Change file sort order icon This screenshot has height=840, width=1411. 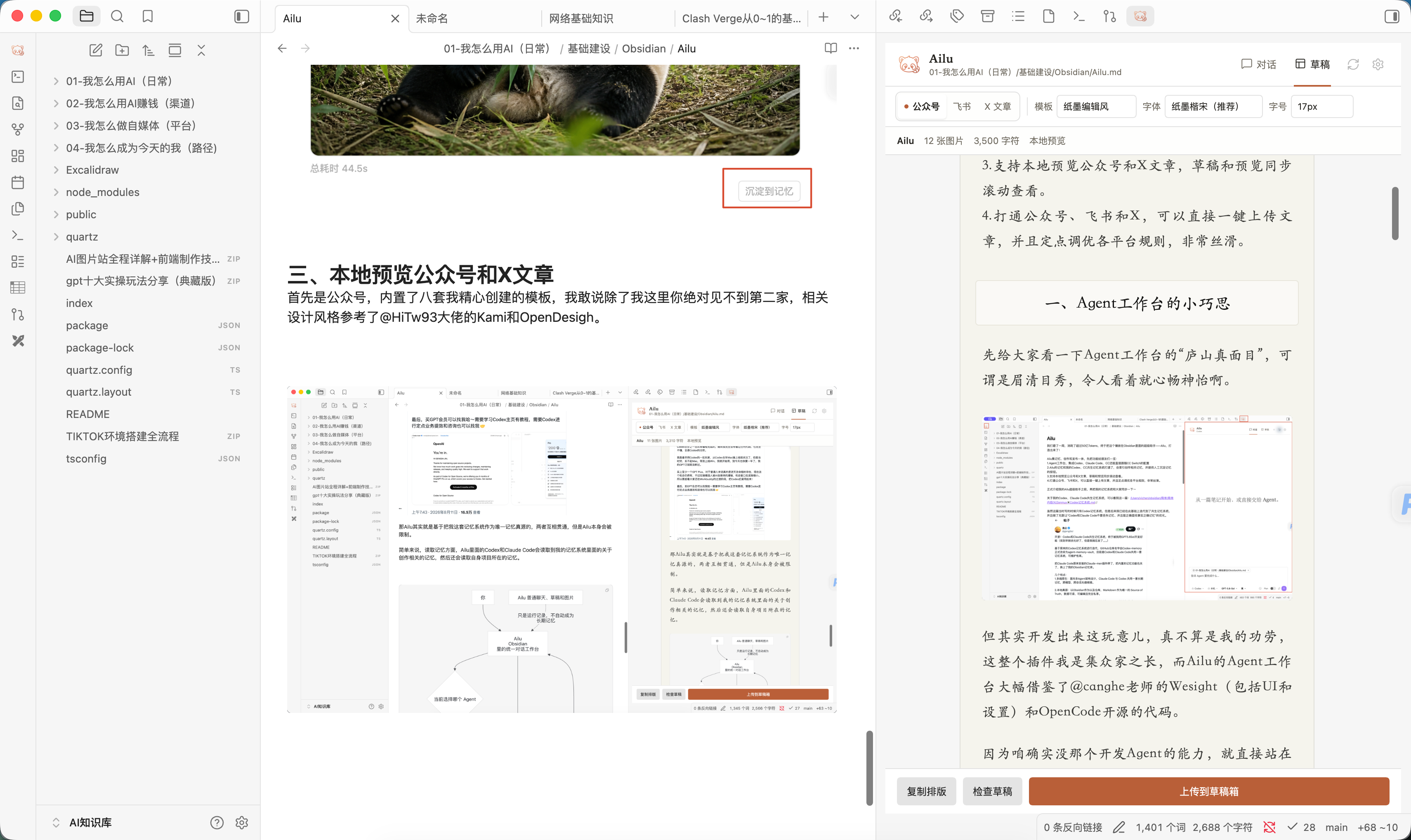click(x=148, y=50)
